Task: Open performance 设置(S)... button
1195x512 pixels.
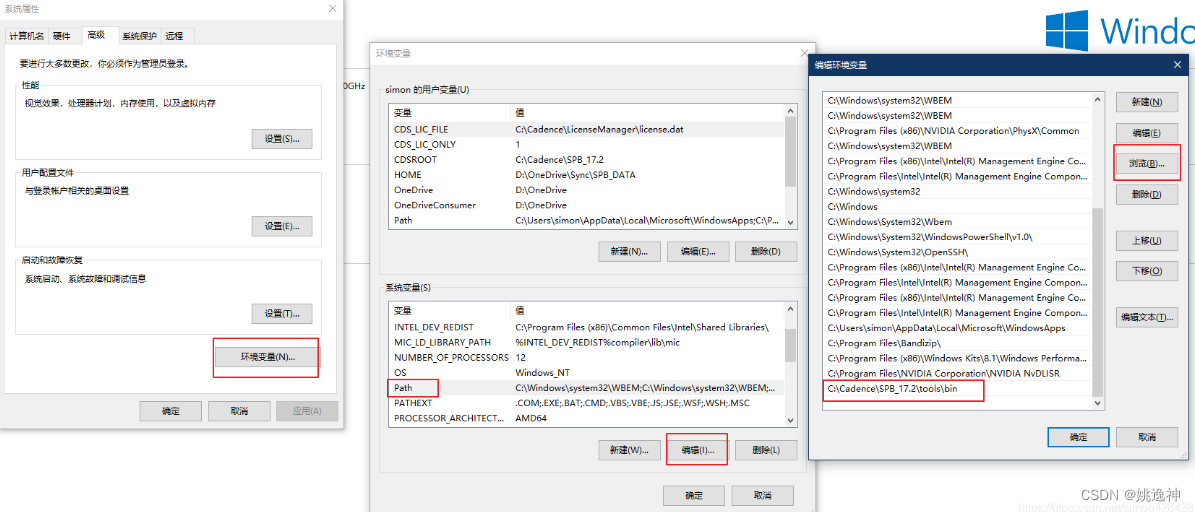Action: pos(281,139)
